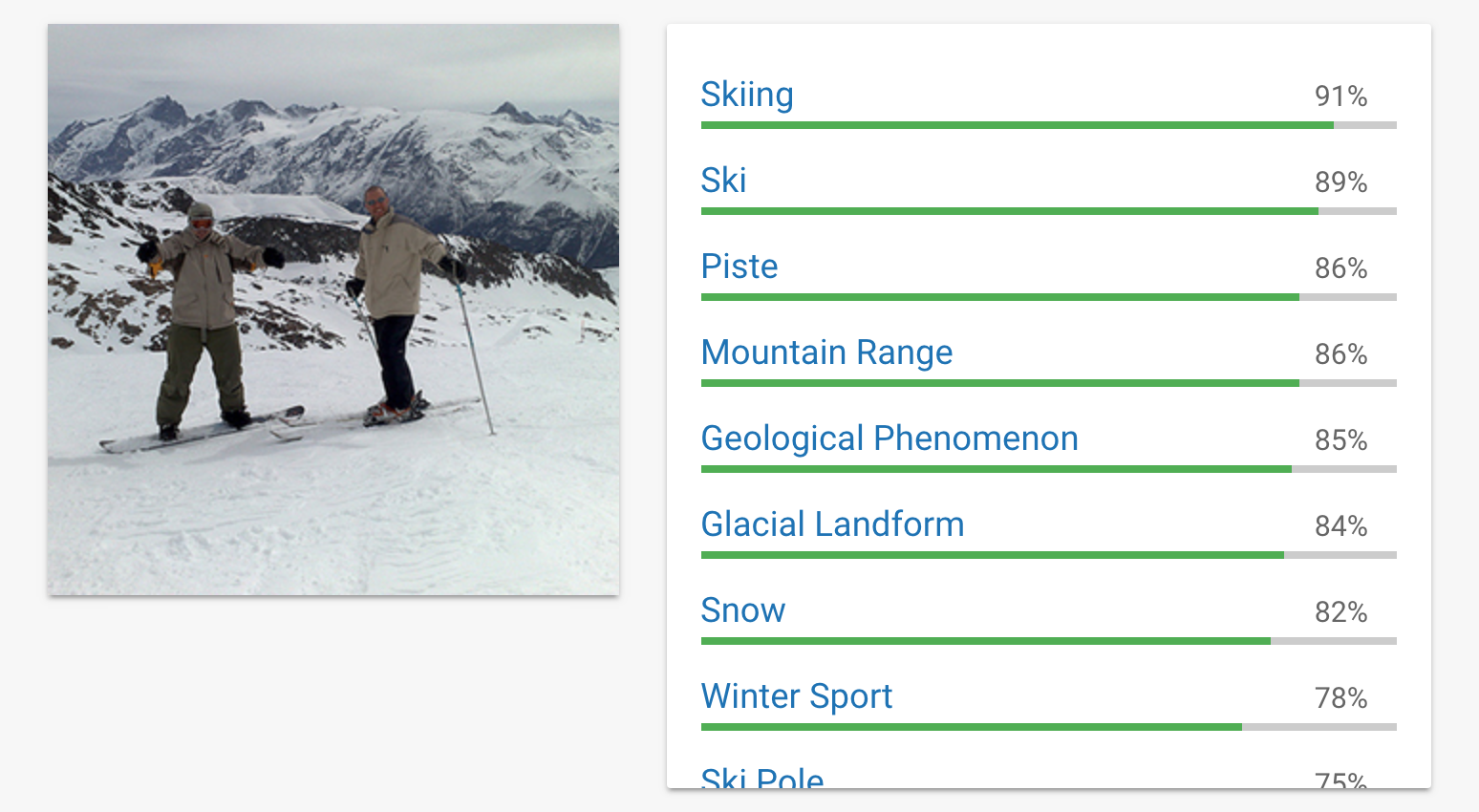Open the Mountain Range label link
1479x812 pixels.
click(826, 353)
